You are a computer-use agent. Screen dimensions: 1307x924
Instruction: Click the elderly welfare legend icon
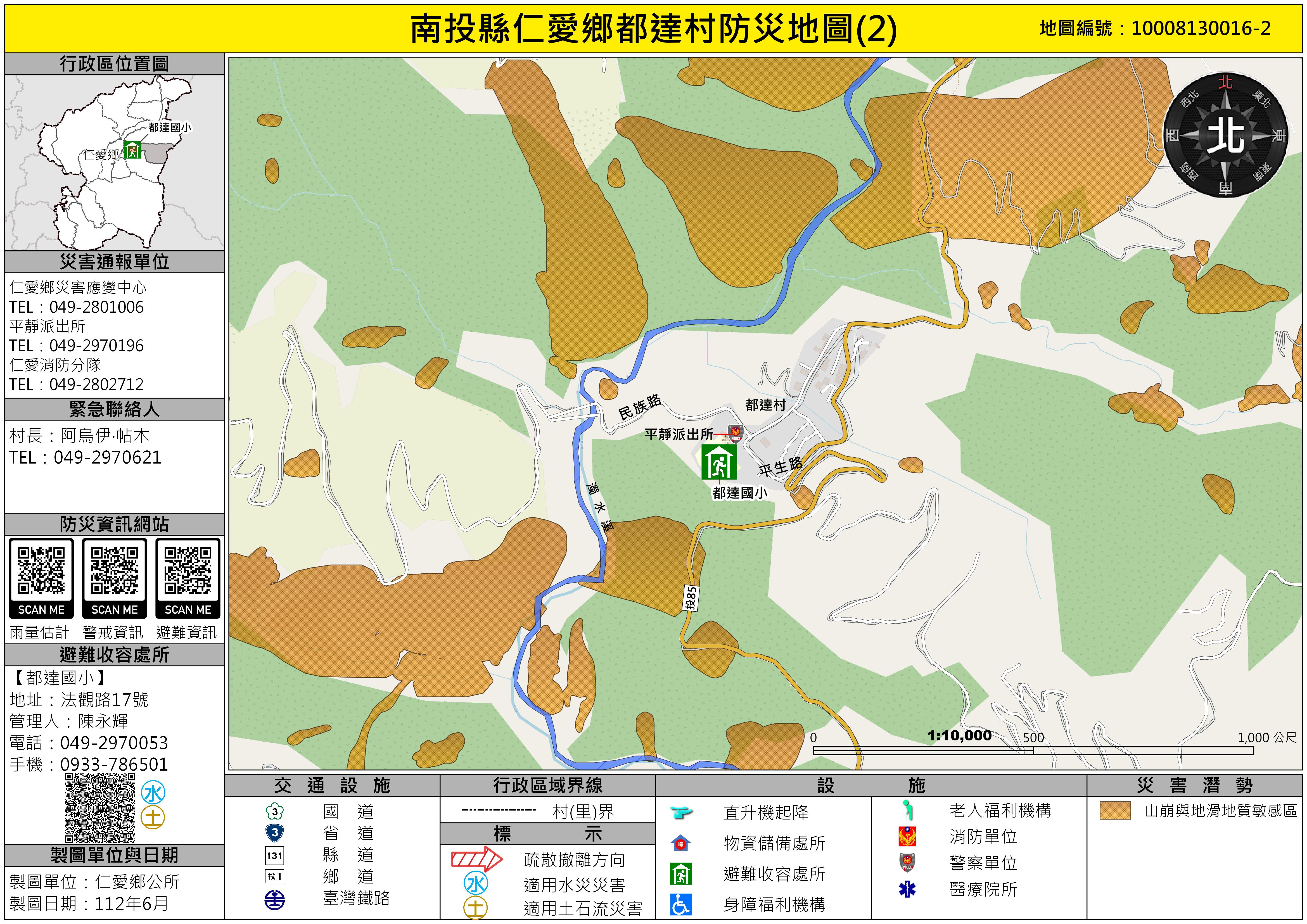pyautogui.click(x=908, y=809)
